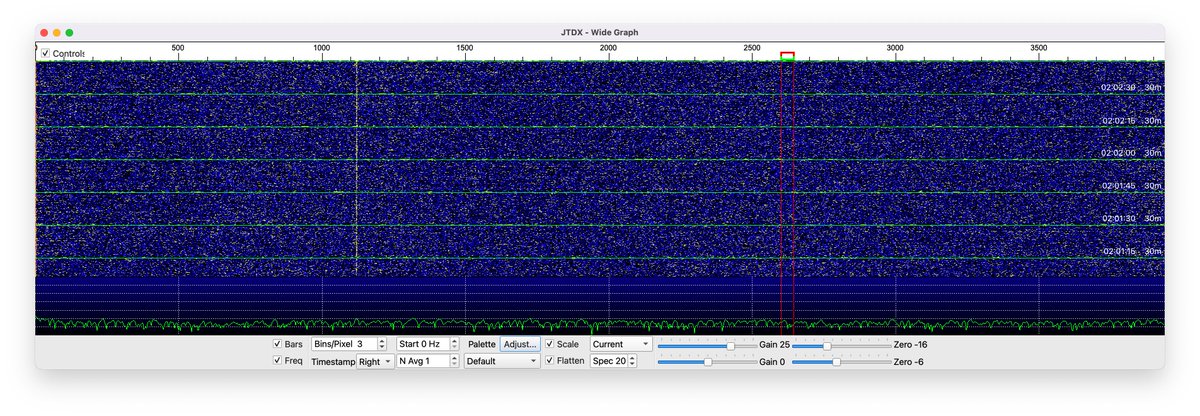Toggle the Scale checkbox

pyautogui.click(x=549, y=344)
